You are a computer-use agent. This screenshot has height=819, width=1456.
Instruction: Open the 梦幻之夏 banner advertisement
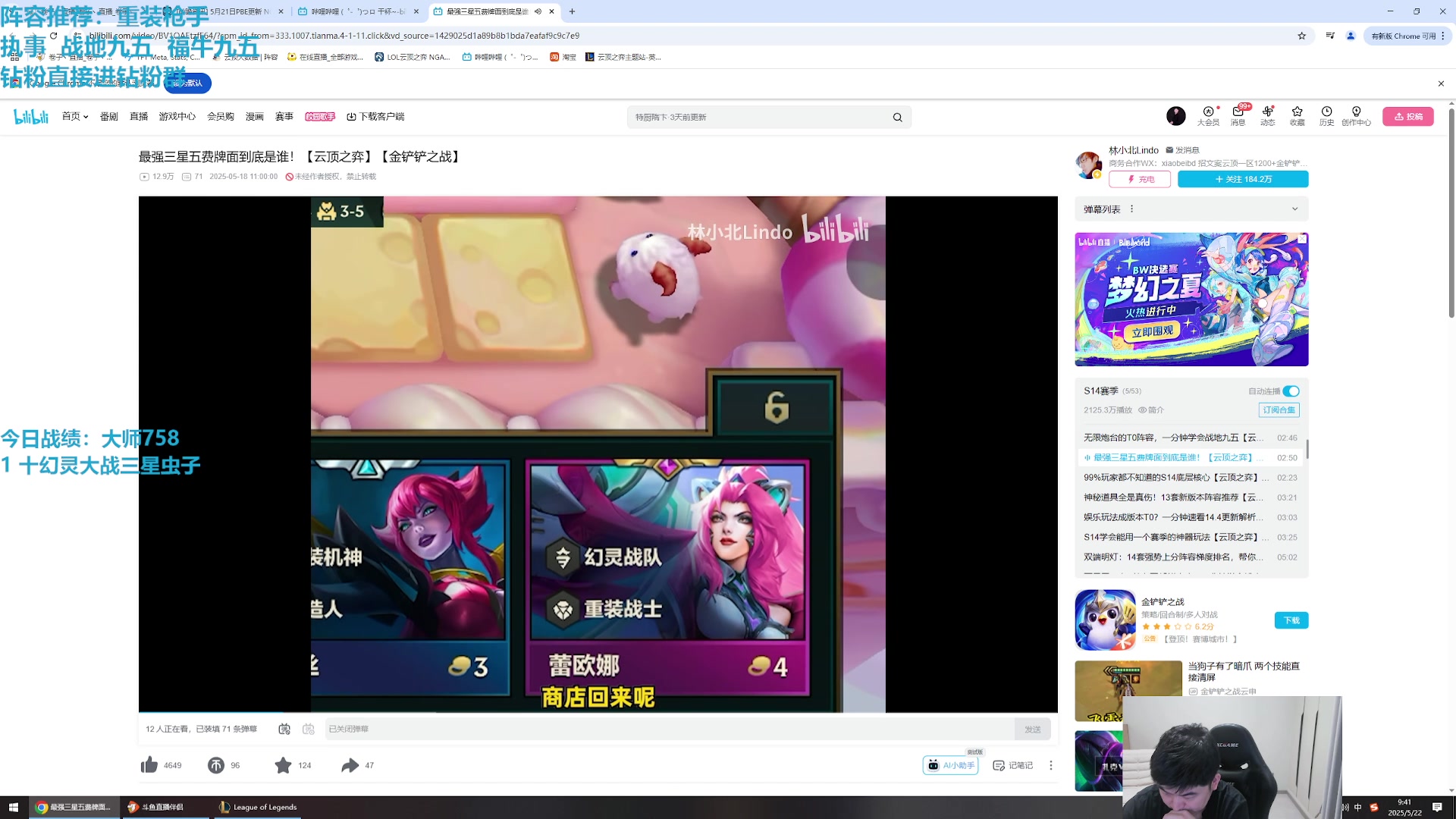[x=1191, y=300]
